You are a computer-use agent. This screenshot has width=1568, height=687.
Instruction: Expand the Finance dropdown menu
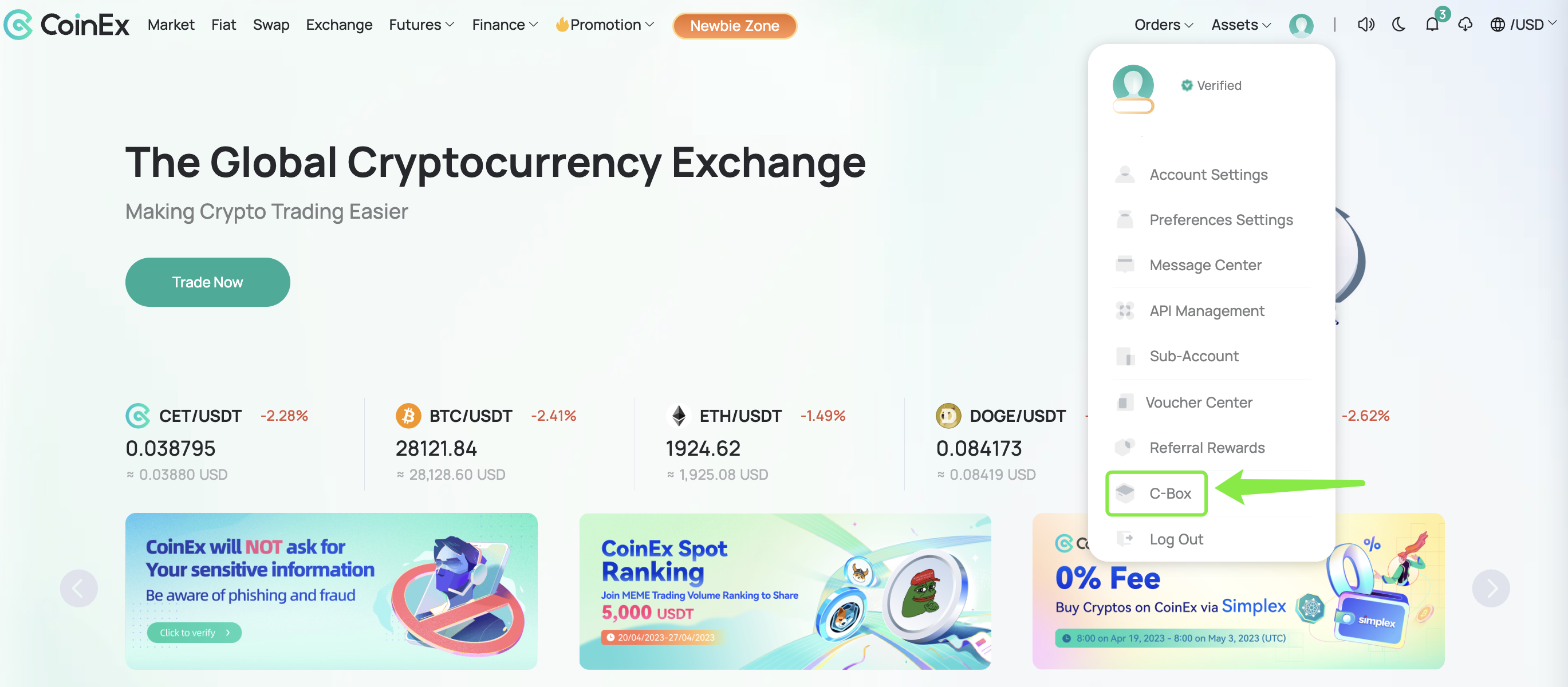(x=505, y=25)
